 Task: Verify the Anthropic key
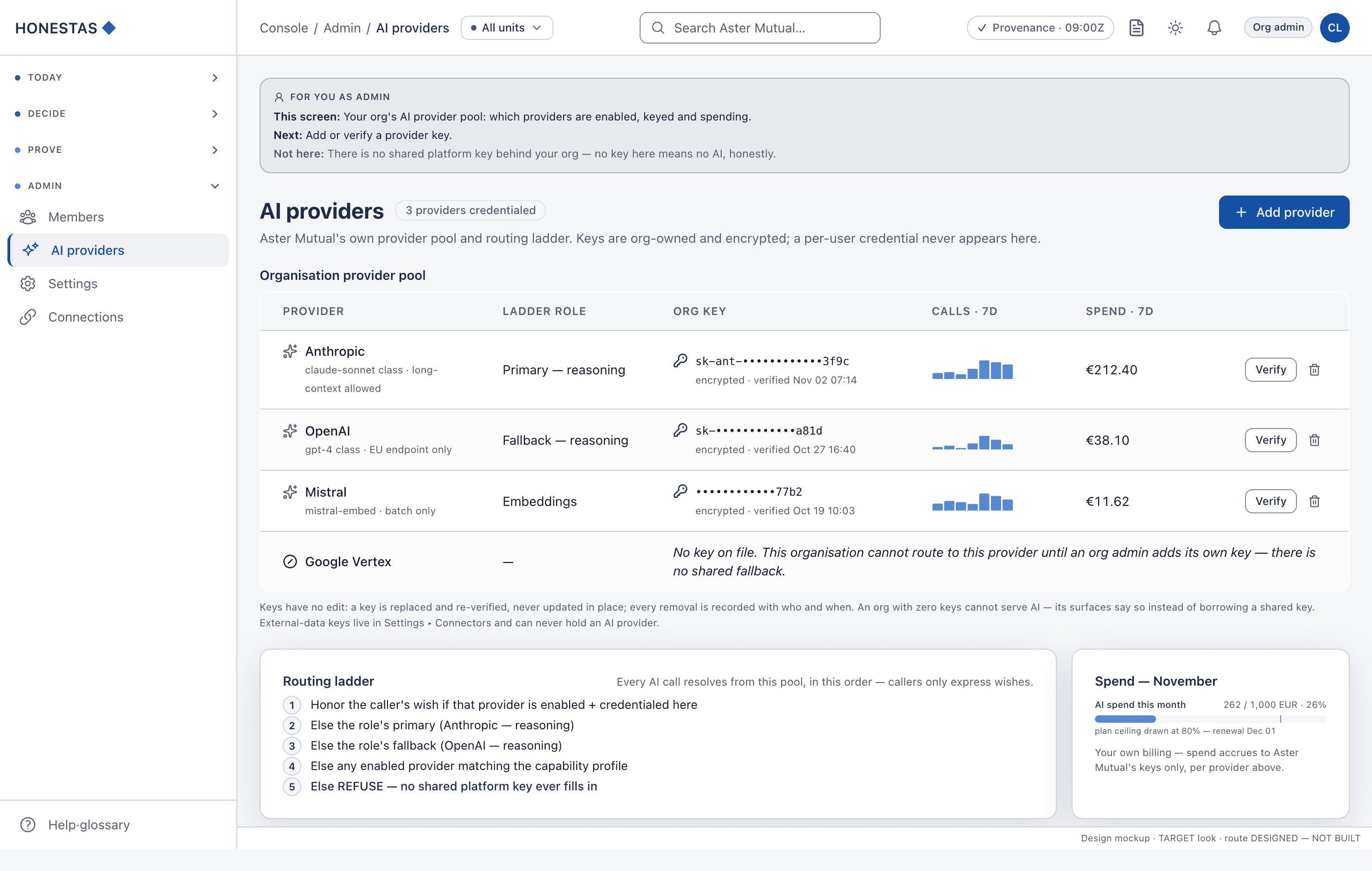(x=1270, y=370)
